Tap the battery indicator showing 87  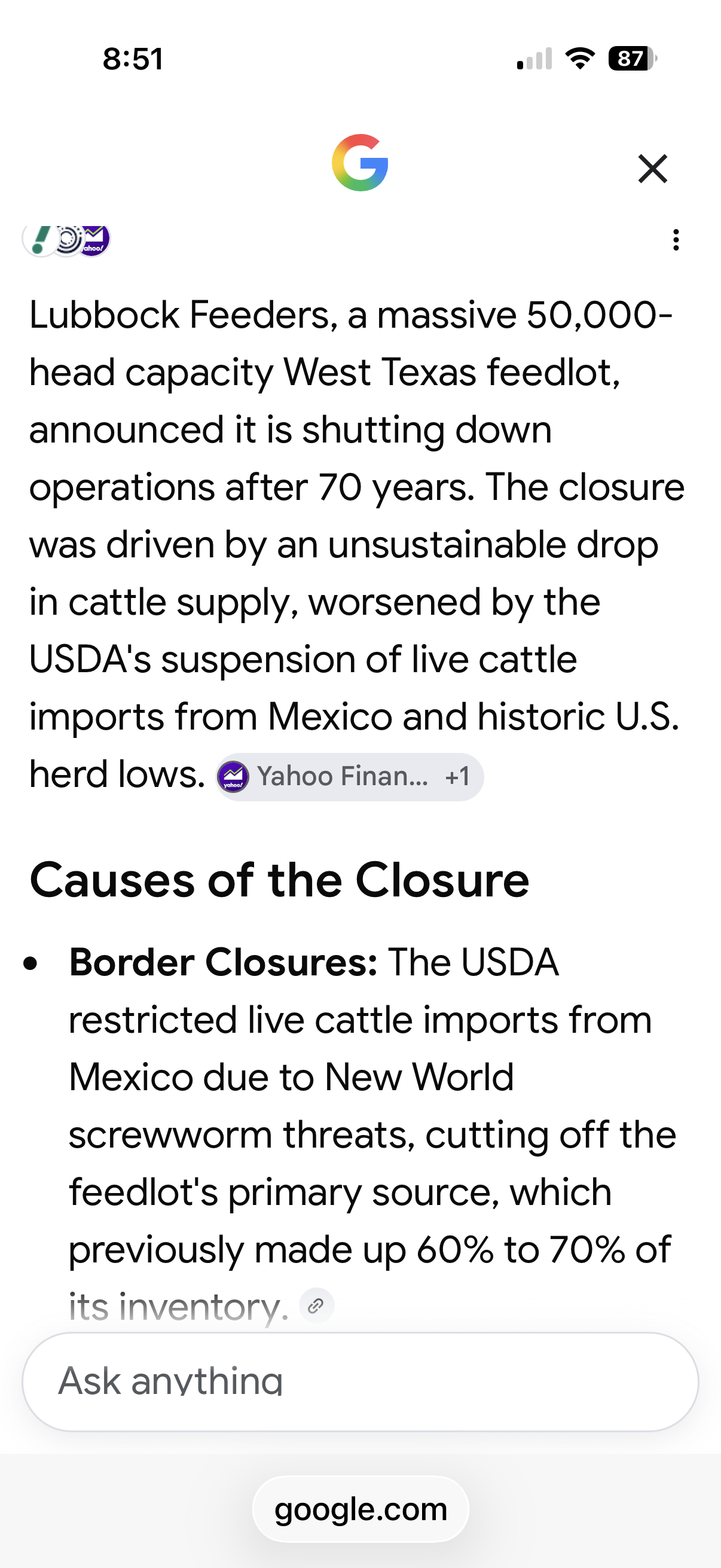point(633,59)
